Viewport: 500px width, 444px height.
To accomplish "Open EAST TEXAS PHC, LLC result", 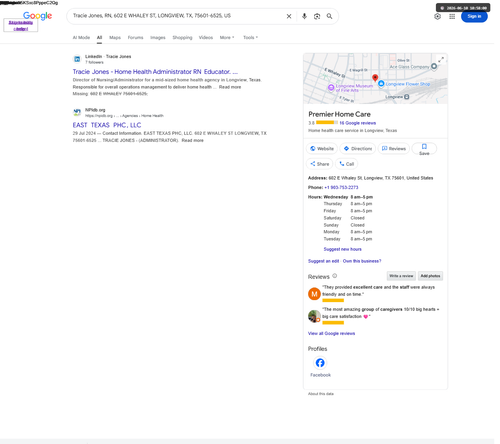I will (x=107, y=125).
